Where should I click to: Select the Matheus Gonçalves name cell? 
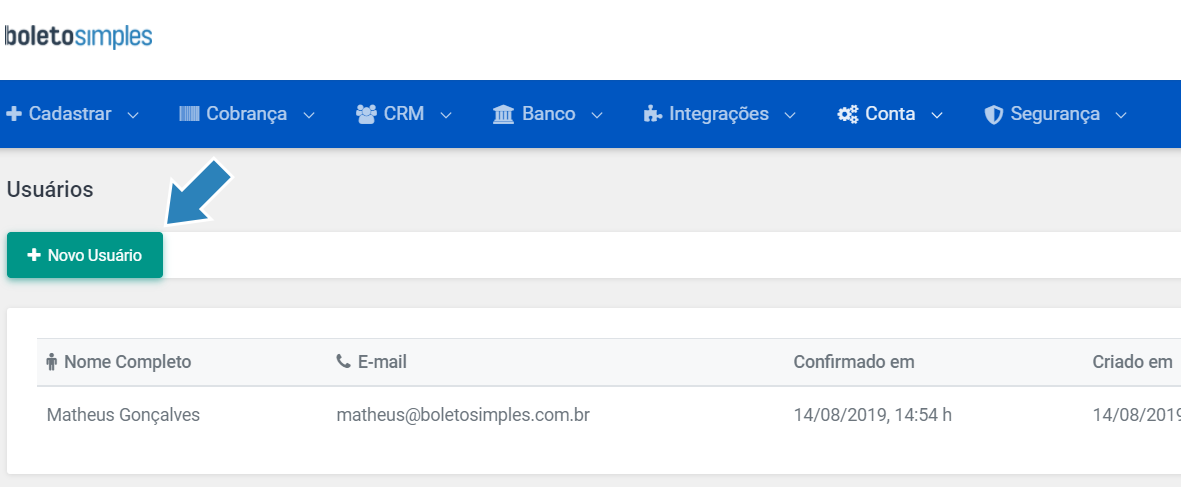pos(124,415)
